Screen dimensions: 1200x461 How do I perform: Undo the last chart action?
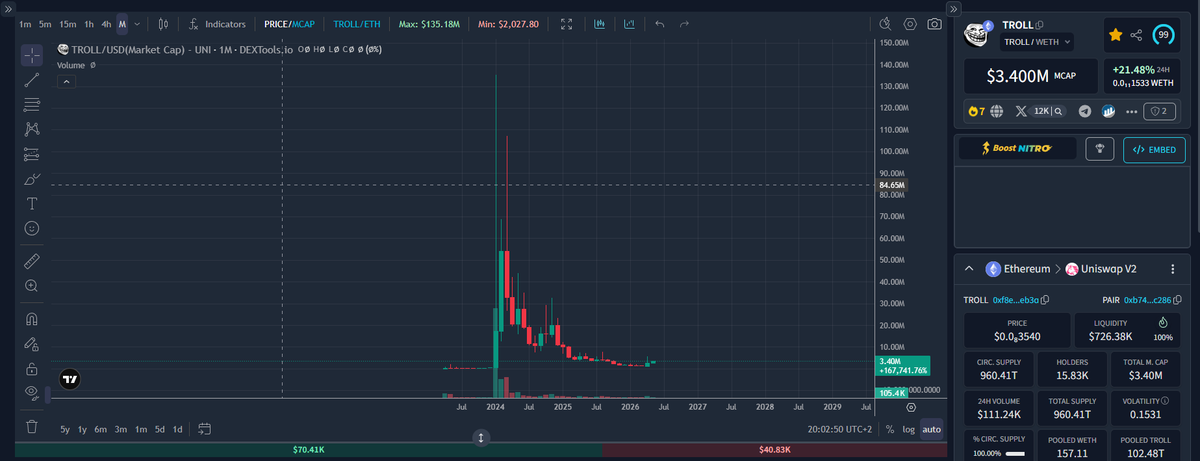660,23
